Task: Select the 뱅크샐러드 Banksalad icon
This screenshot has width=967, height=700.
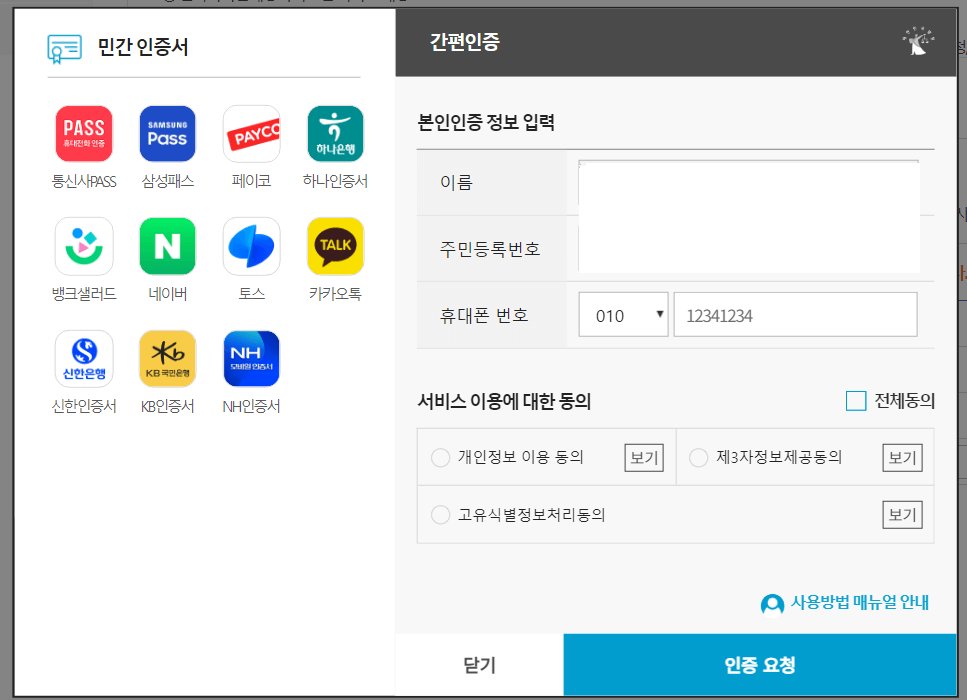Action: point(84,246)
